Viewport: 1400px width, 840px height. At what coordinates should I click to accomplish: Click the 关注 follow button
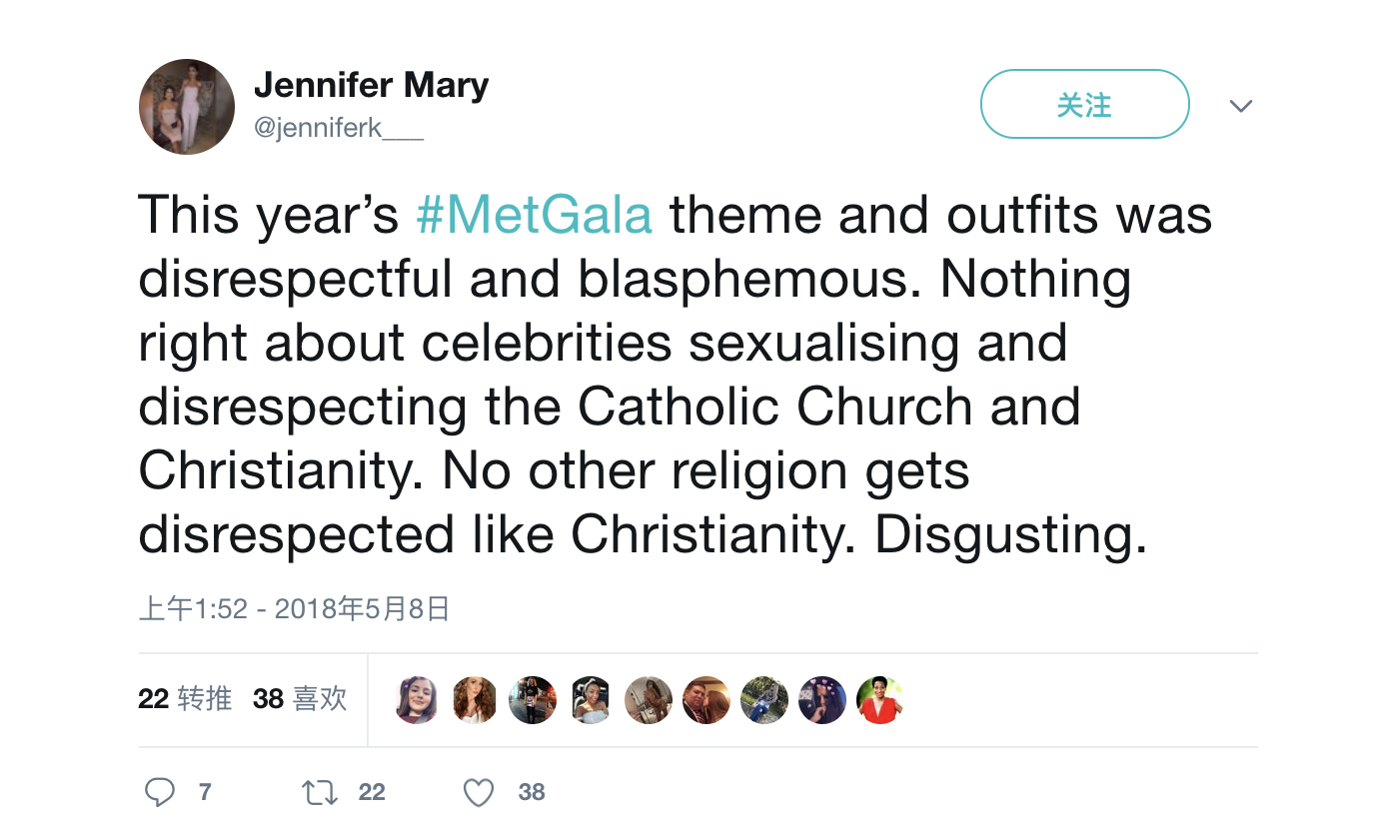[x=1084, y=104]
